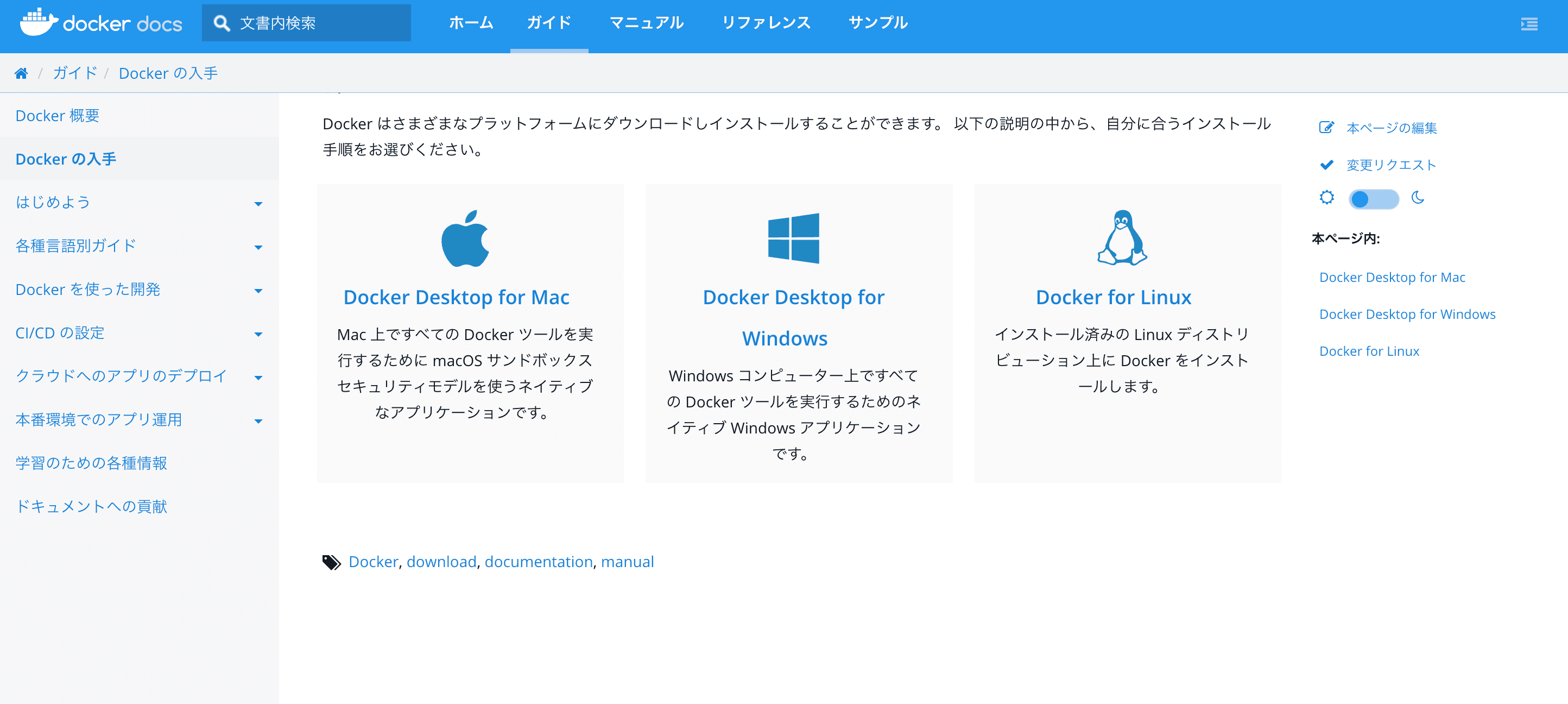Click the download keyword tag
Screen dimensions: 1568x704
coord(441,562)
